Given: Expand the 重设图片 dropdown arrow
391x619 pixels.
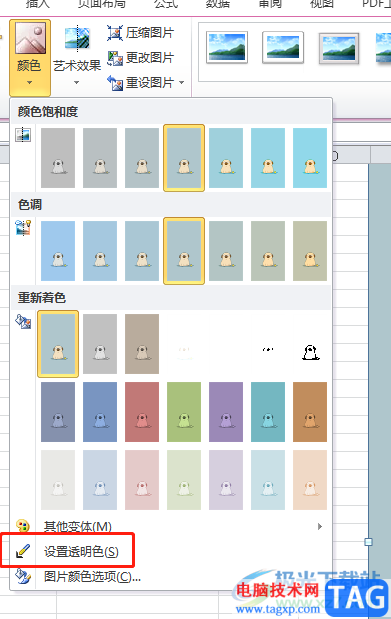Looking at the screenshot, I should click(x=182, y=83).
